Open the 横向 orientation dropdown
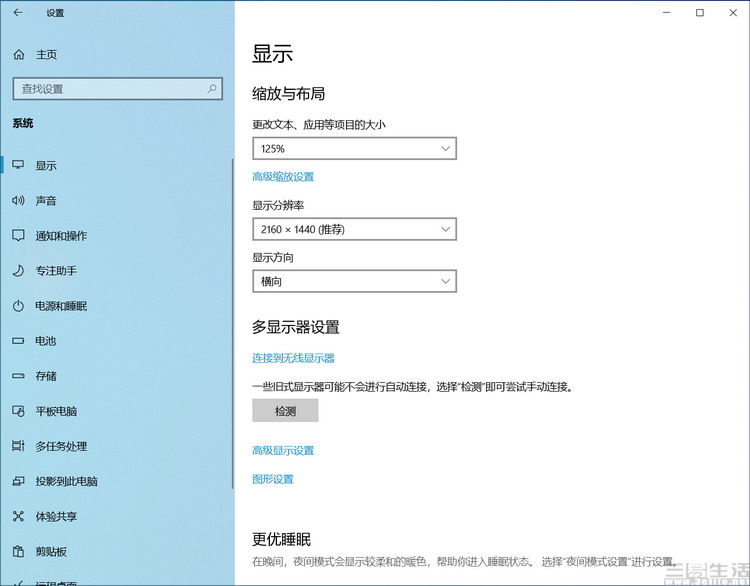 354,281
